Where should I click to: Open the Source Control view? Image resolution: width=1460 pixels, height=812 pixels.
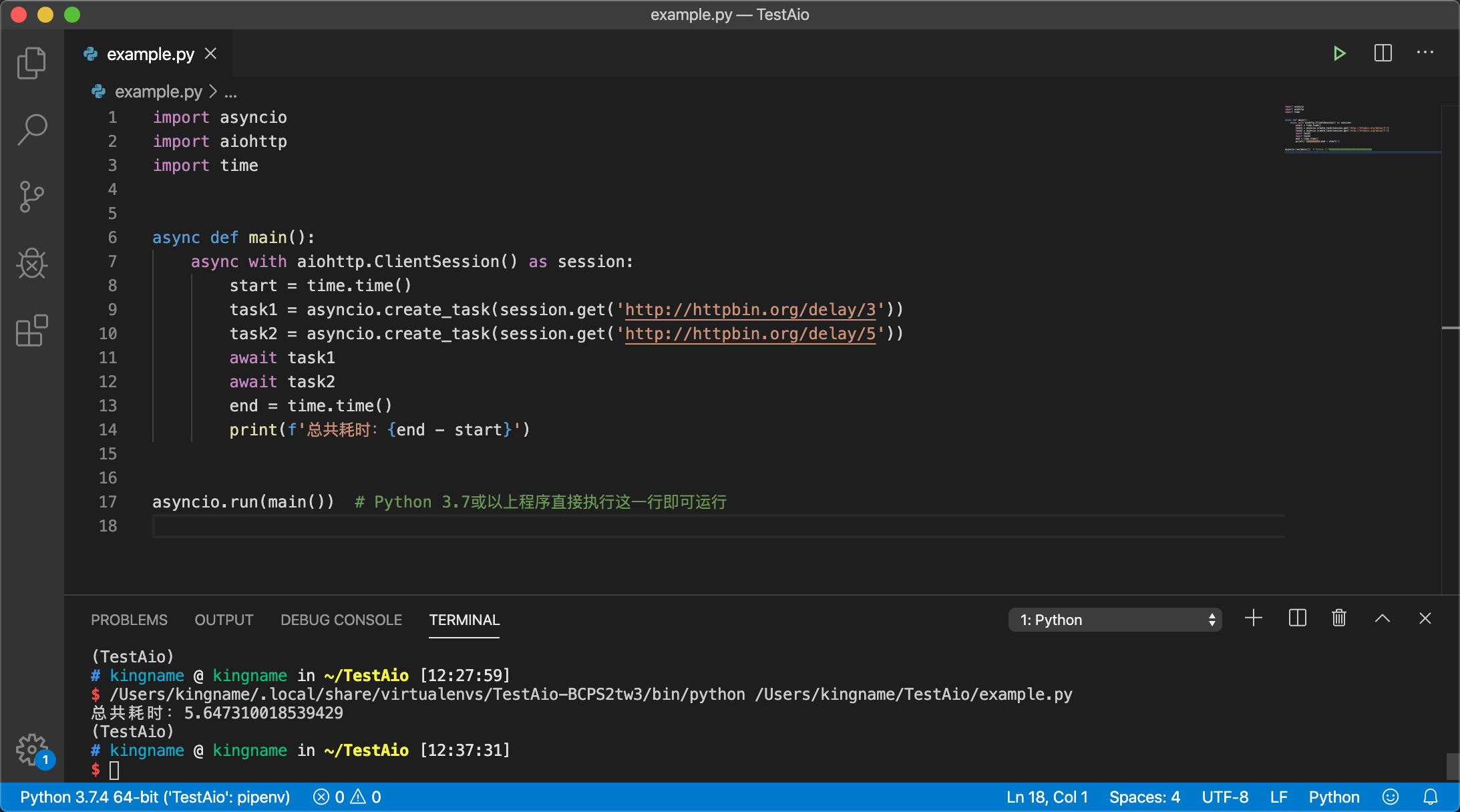click(31, 196)
